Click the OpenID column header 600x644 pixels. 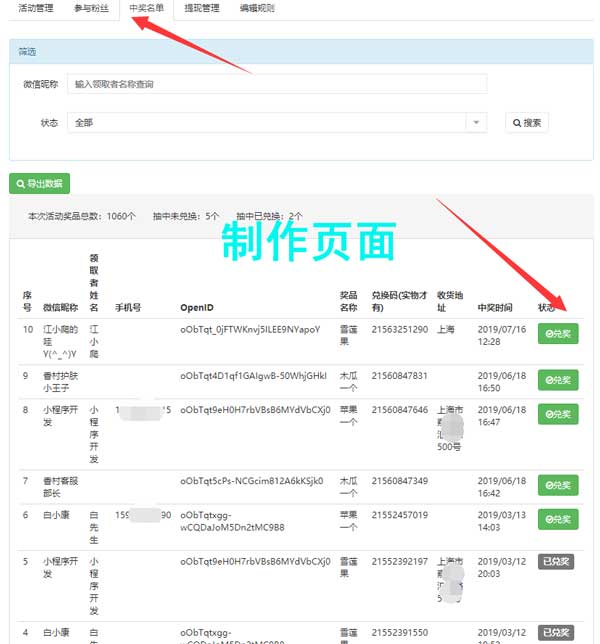[x=197, y=307]
